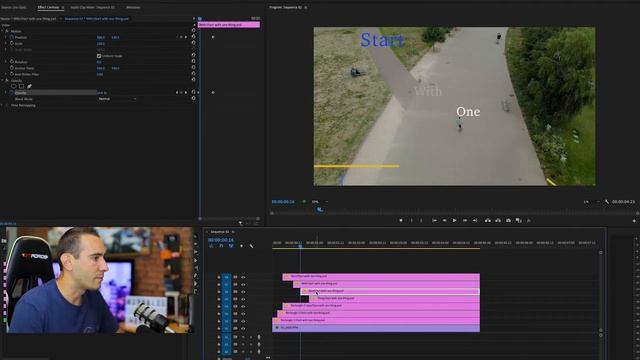Click the Mark In button

click(x=411, y=220)
